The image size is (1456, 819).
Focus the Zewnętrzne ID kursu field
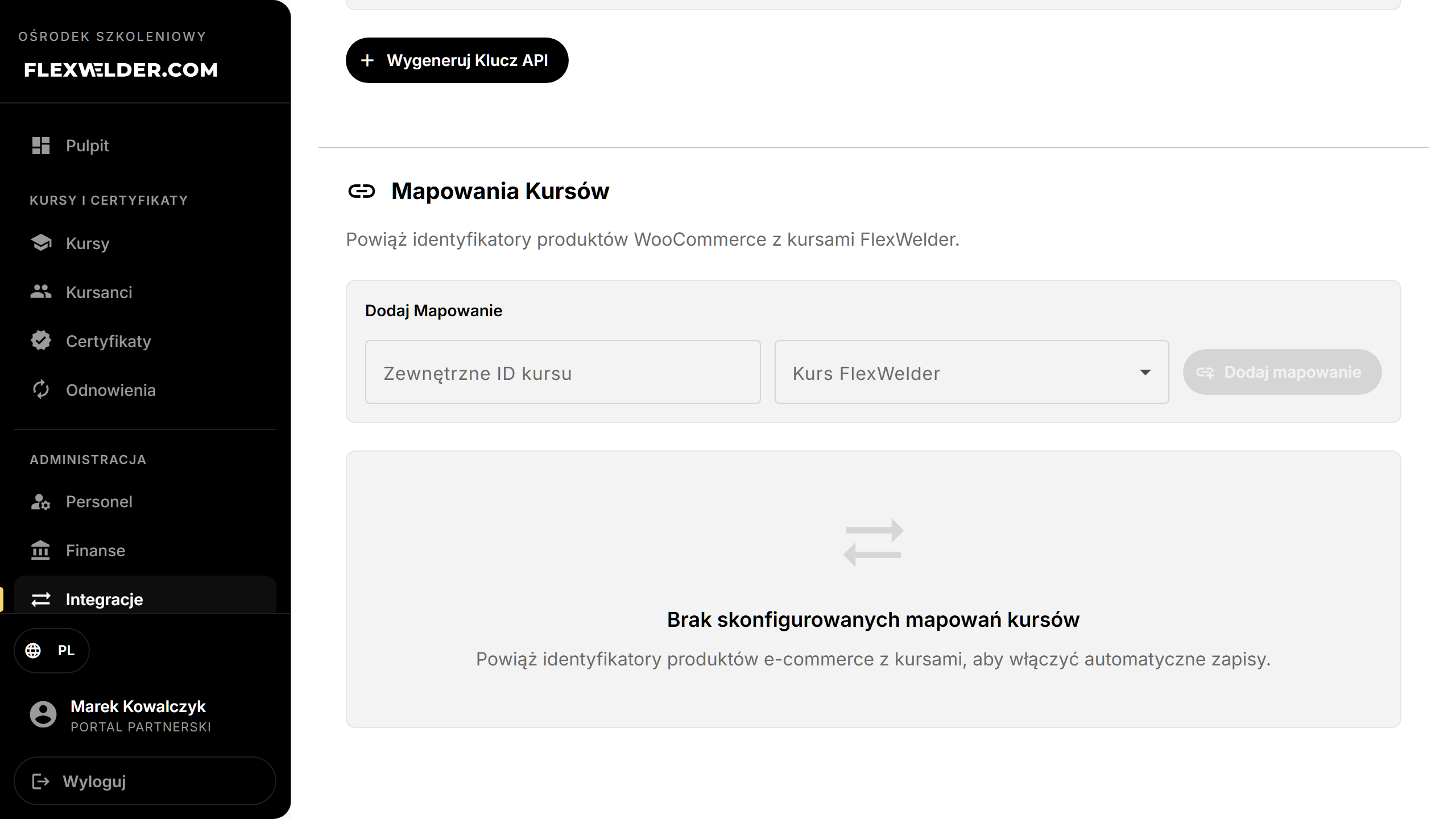[x=562, y=373]
